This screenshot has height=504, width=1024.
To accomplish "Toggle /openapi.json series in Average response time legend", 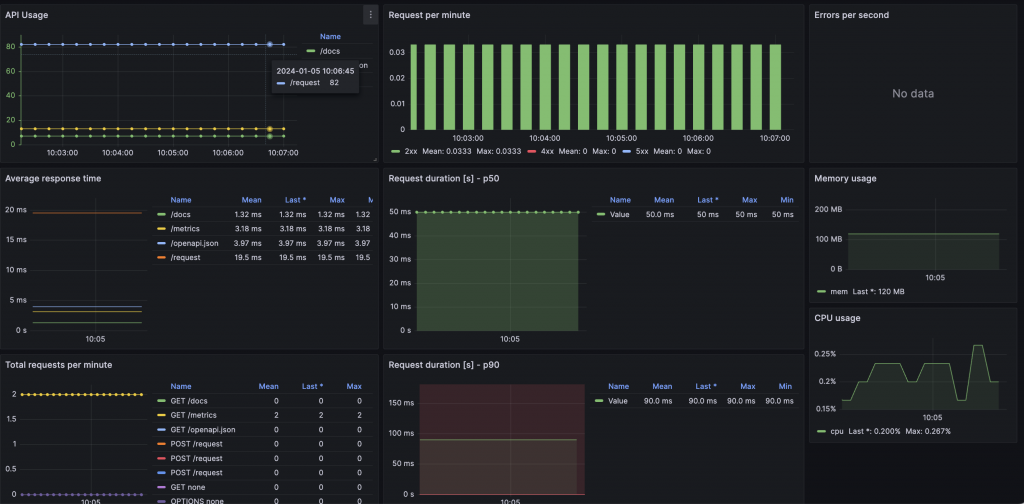I will [x=194, y=243].
